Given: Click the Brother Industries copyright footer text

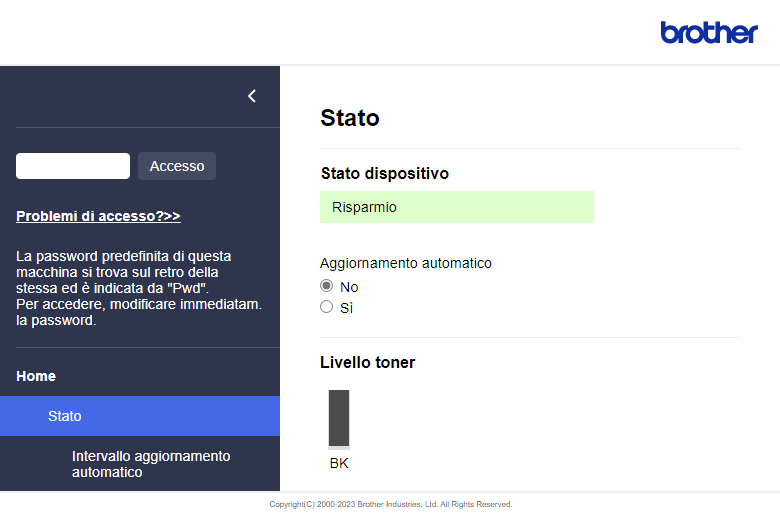Looking at the screenshot, I should pyautogui.click(x=390, y=504).
